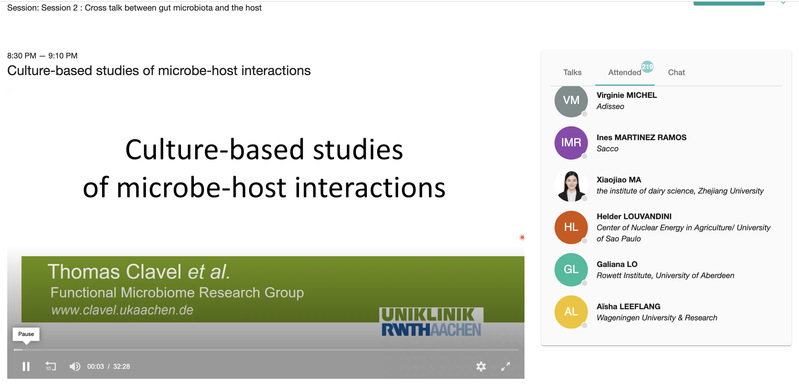Select attendee Galiana LO name
This screenshot has height=391, width=799.
(x=617, y=264)
